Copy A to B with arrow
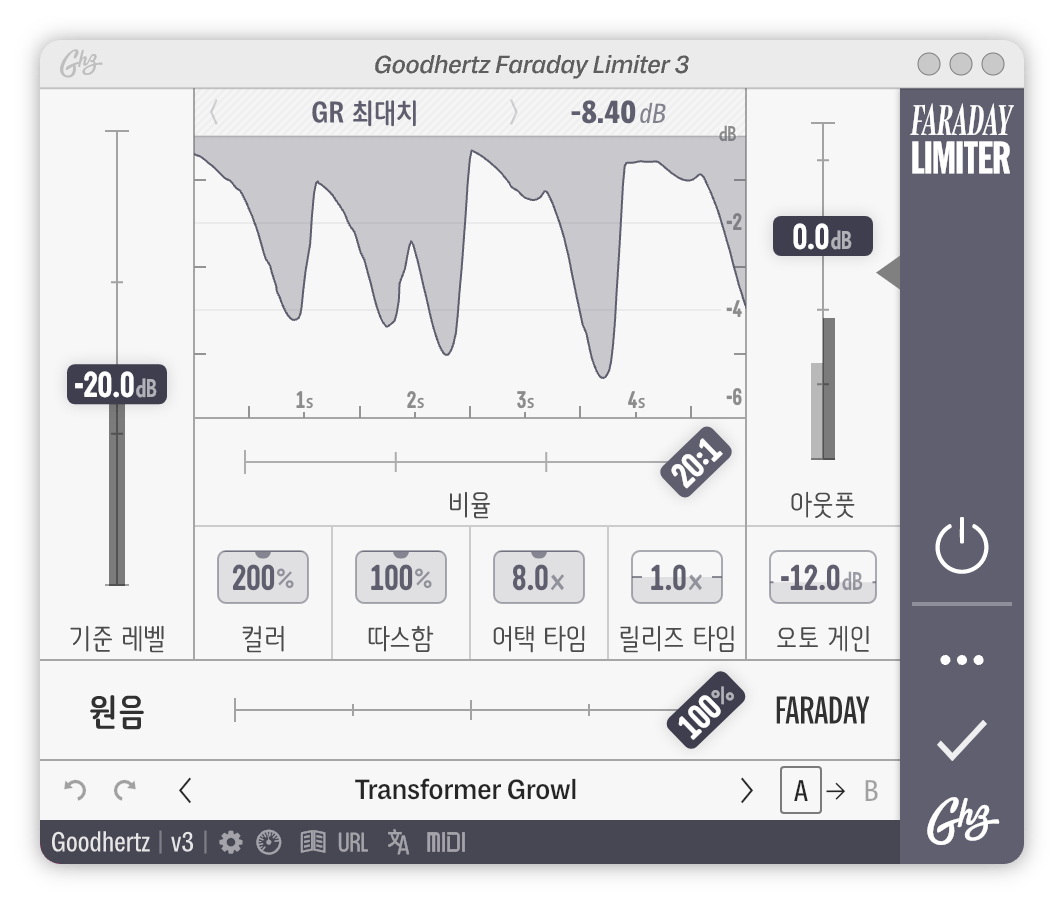This screenshot has width=1064, height=904. point(836,791)
